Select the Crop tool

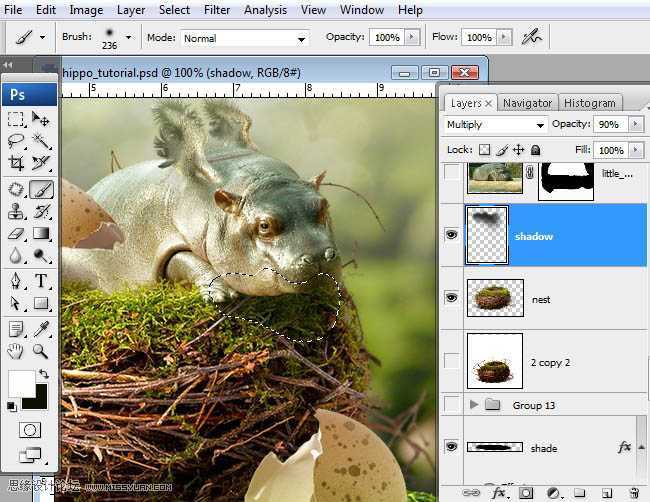coord(17,163)
